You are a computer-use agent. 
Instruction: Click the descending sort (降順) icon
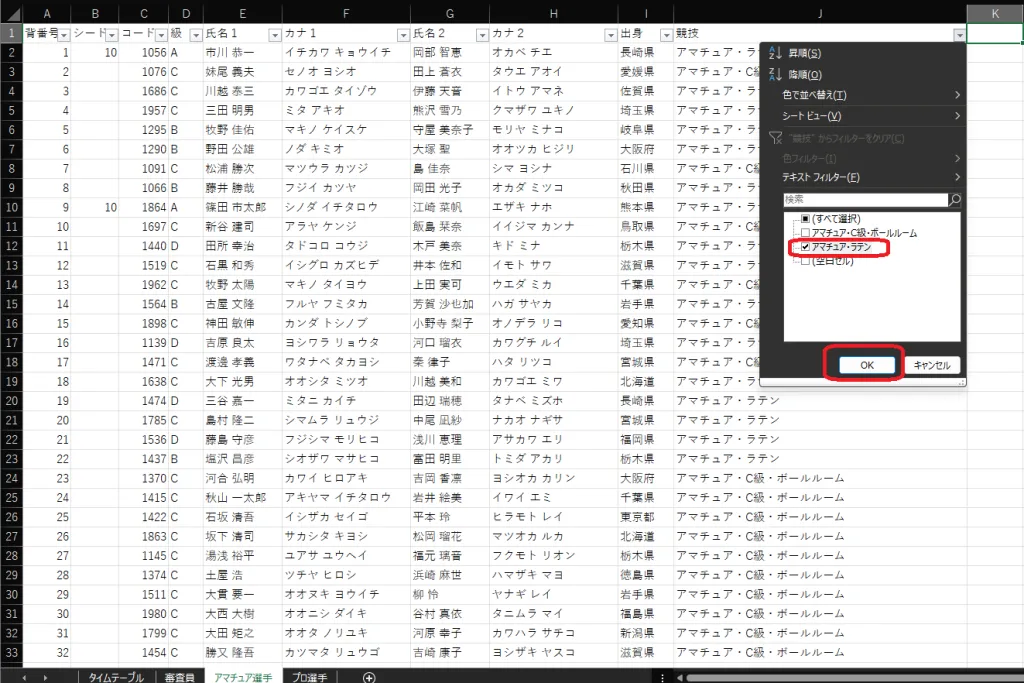(774, 74)
